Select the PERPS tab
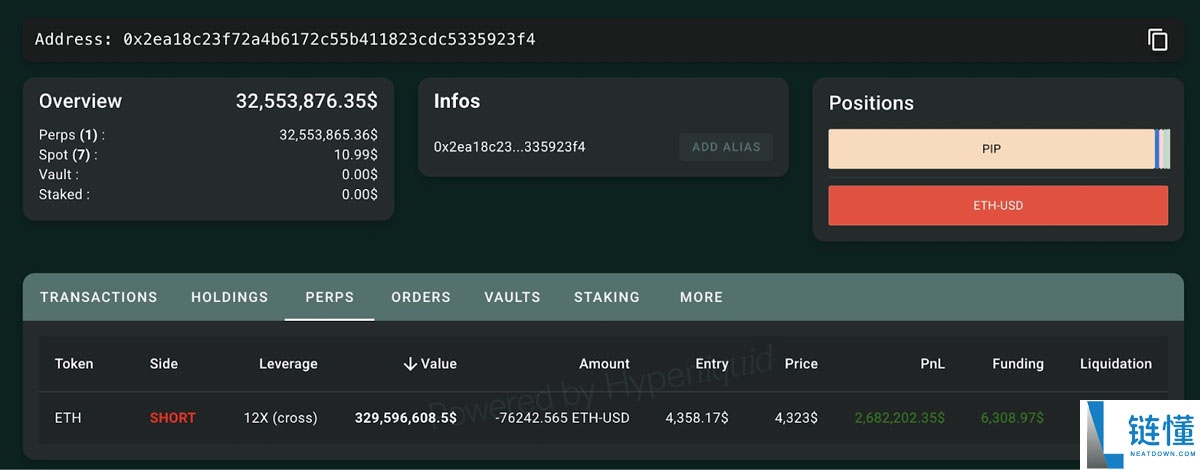 330,297
